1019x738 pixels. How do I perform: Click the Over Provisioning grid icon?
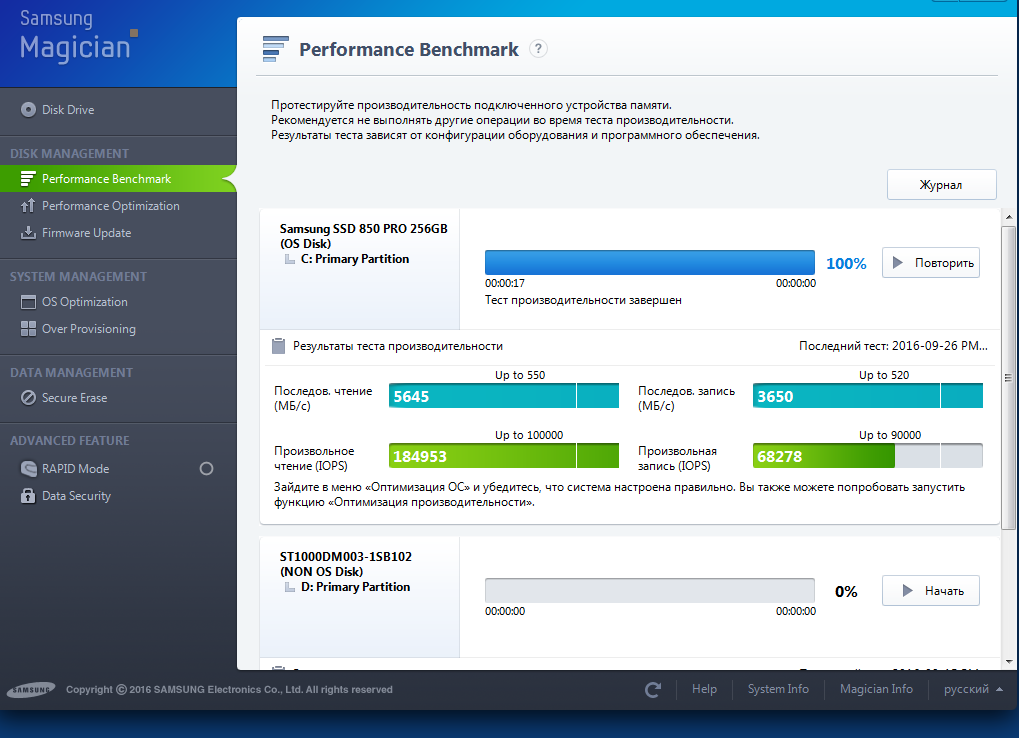(x=28, y=329)
